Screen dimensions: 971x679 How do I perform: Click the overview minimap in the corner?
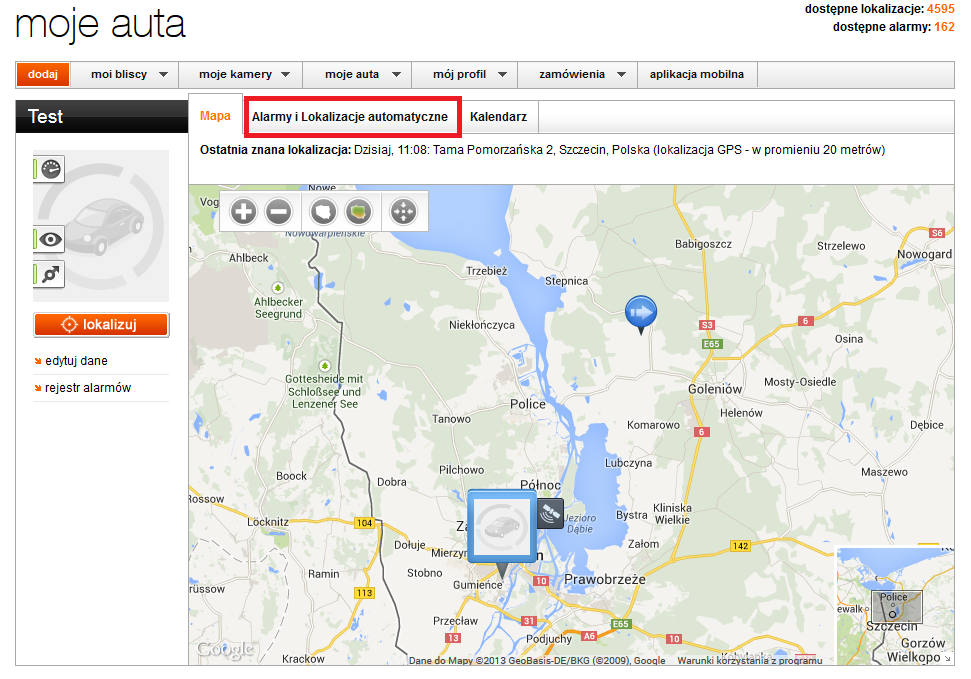point(895,605)
